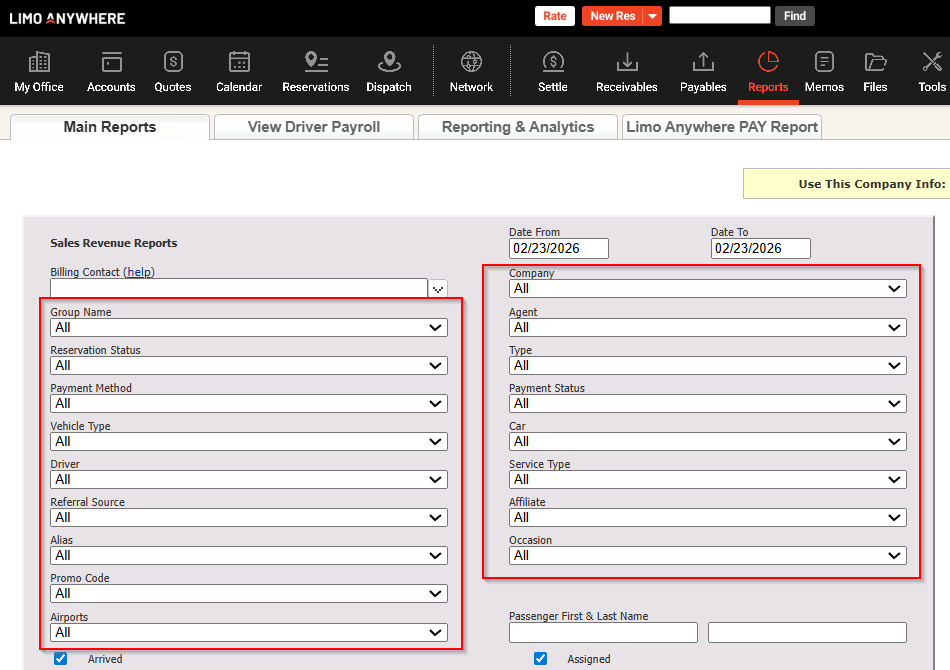
Task: Switch to the View Driver Payroll tab
Action: (x=314, y=127)
